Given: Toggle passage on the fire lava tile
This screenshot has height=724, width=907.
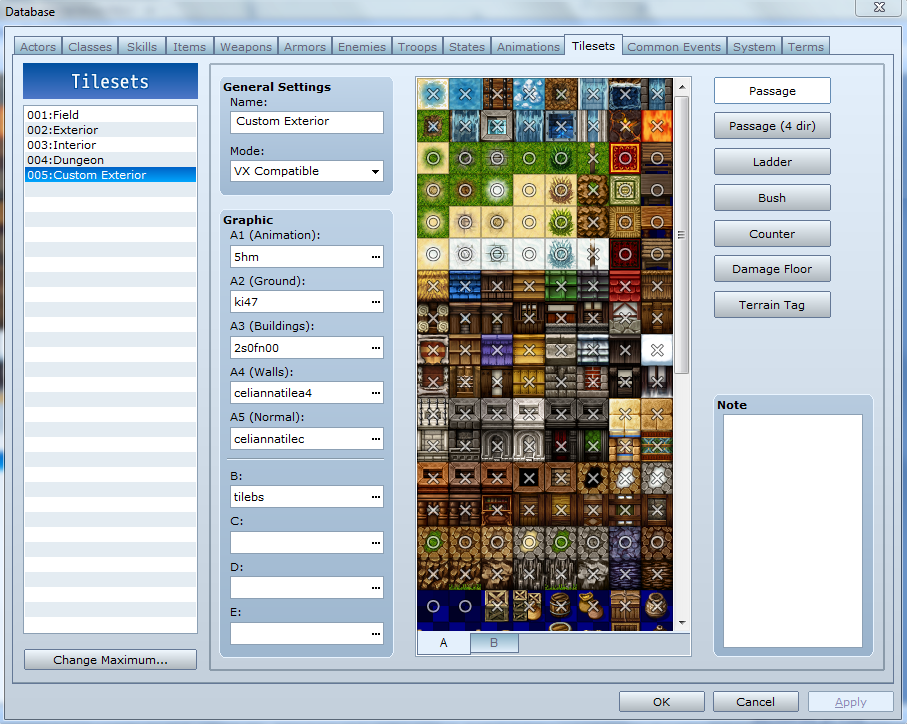Looking at the screenshot, I should [x=657, y=126].
